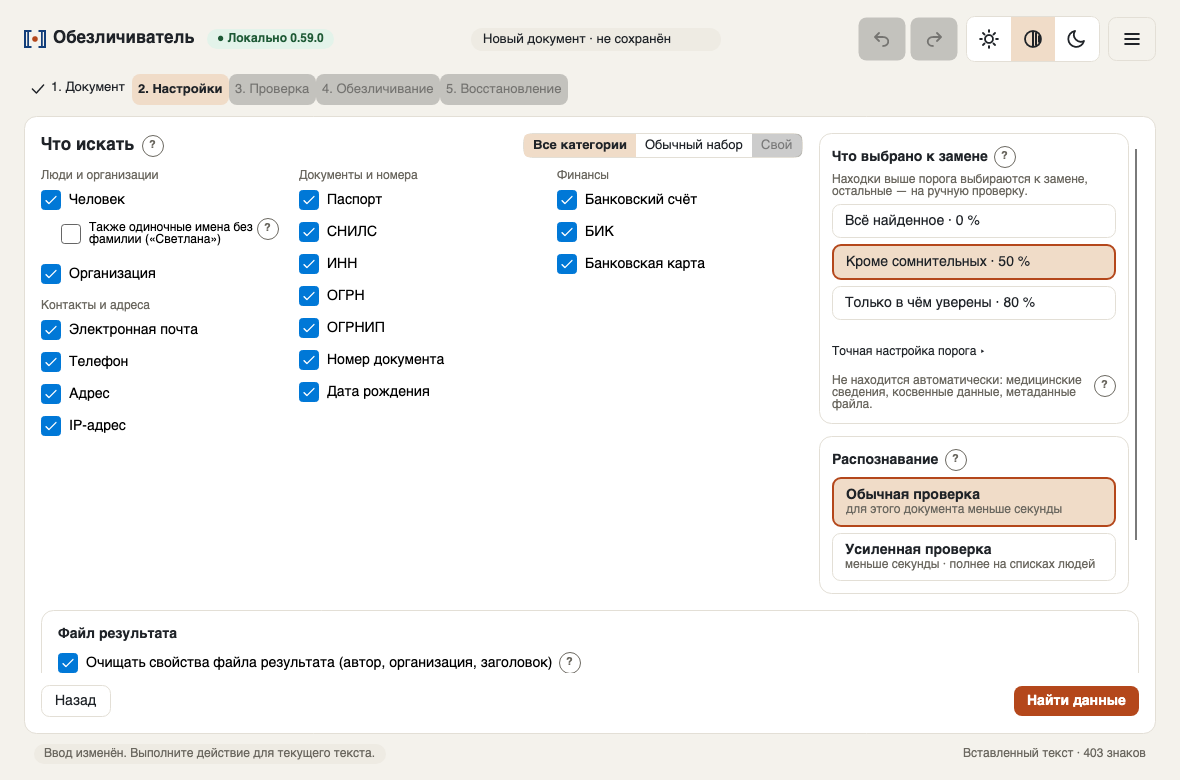The height and width of the screenshot is (780, 1180).
Task: Click the Найти данные button
Action: (1076, 700)
